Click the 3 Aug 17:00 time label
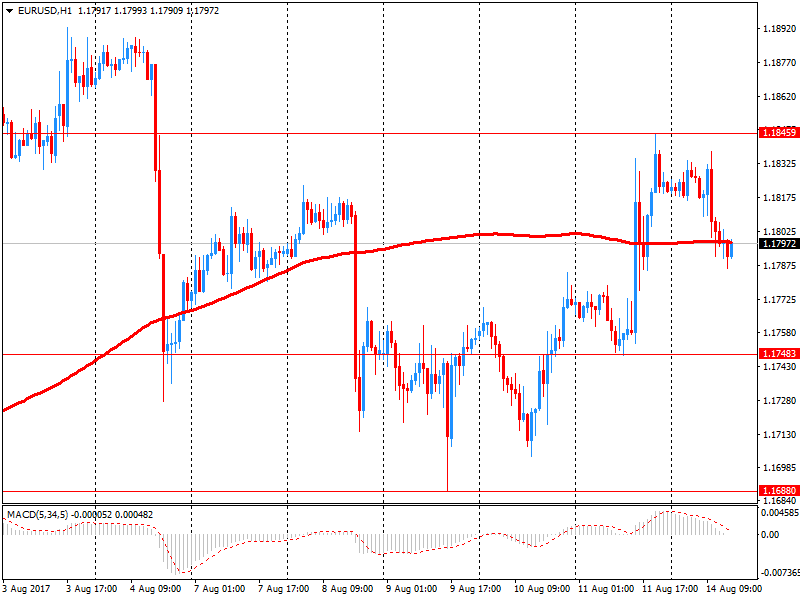 (92, 589)
